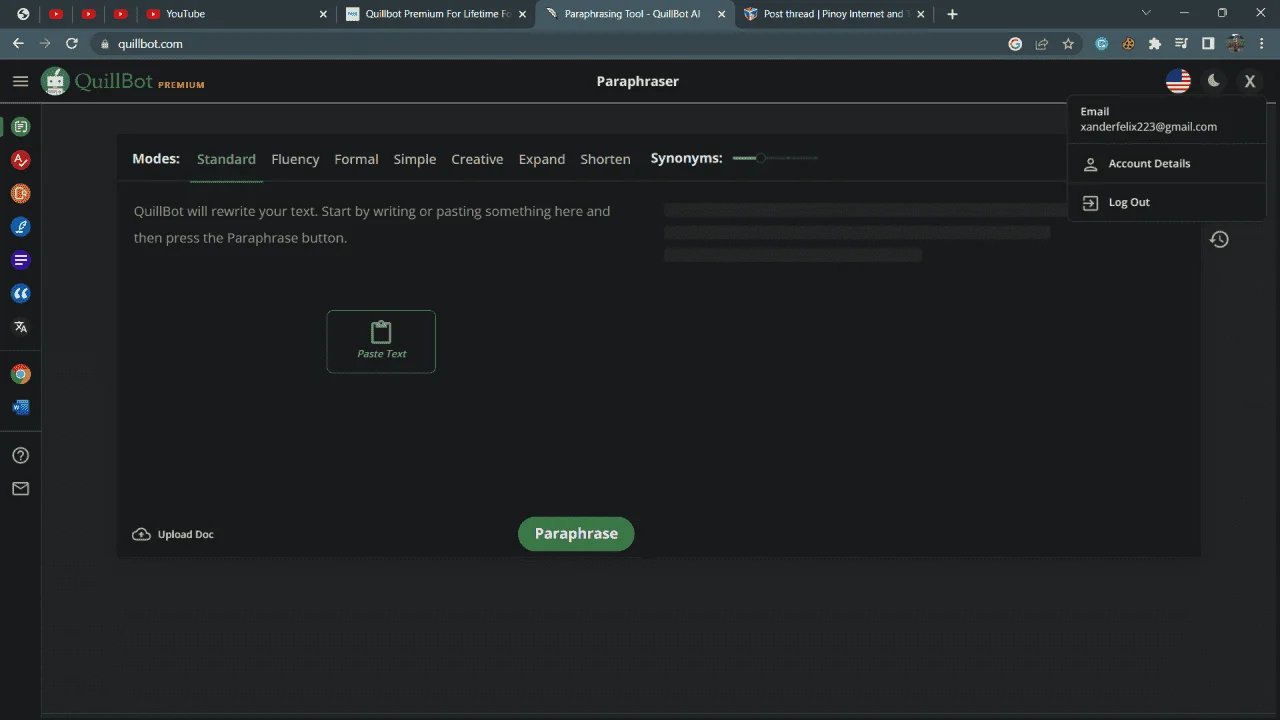The height and width of the screenshot is (720, 1280).
Task: Select the Expand mode
Action: pyautogui.click(x=542, y=159)
